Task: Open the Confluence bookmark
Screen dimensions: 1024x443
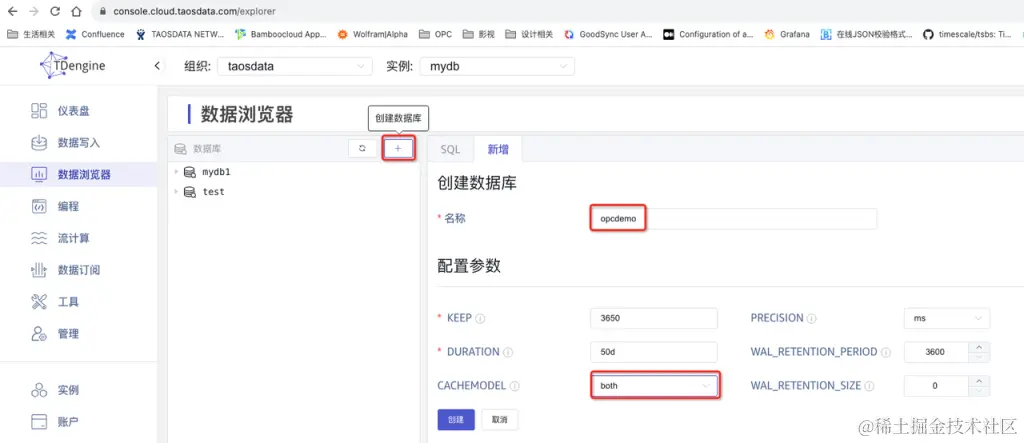Action: [95, 34]
